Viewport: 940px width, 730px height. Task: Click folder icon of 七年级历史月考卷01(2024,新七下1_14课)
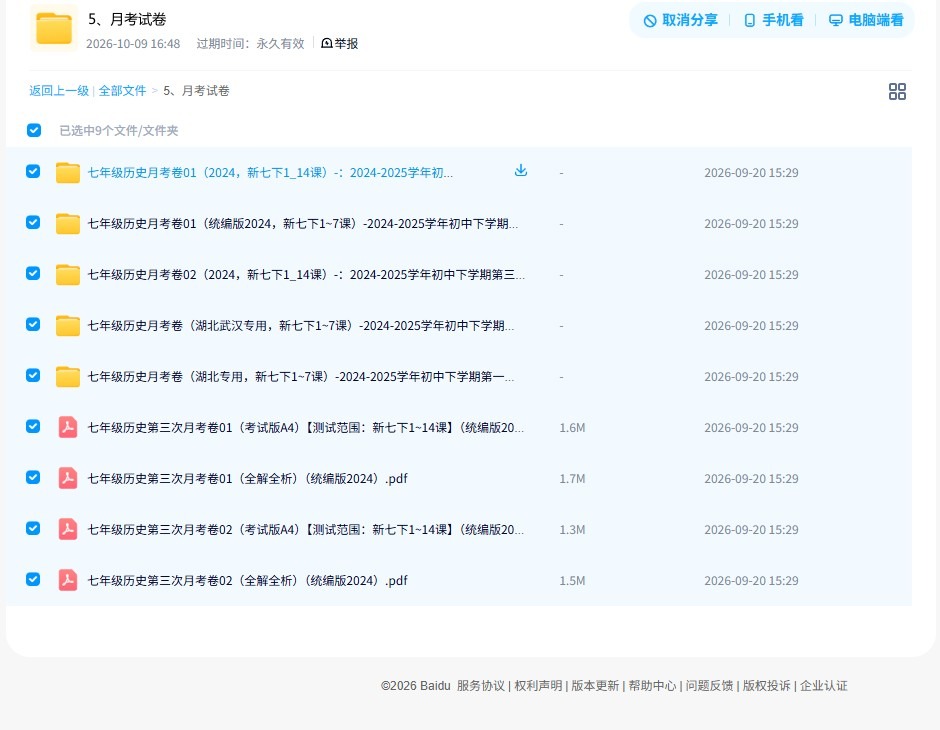[68, 173]
